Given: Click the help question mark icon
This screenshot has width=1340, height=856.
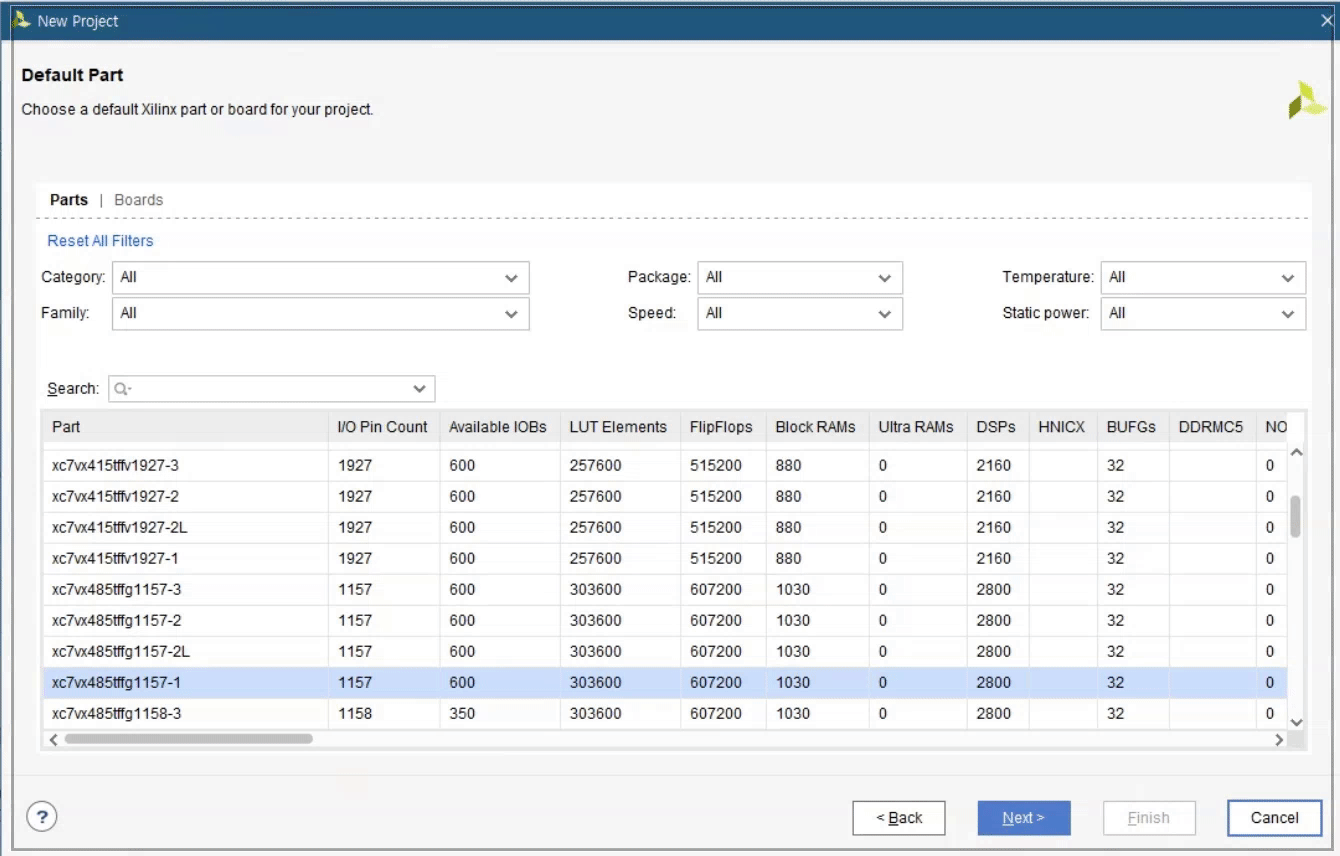Looking at the screenshot, I should point(41,817).
